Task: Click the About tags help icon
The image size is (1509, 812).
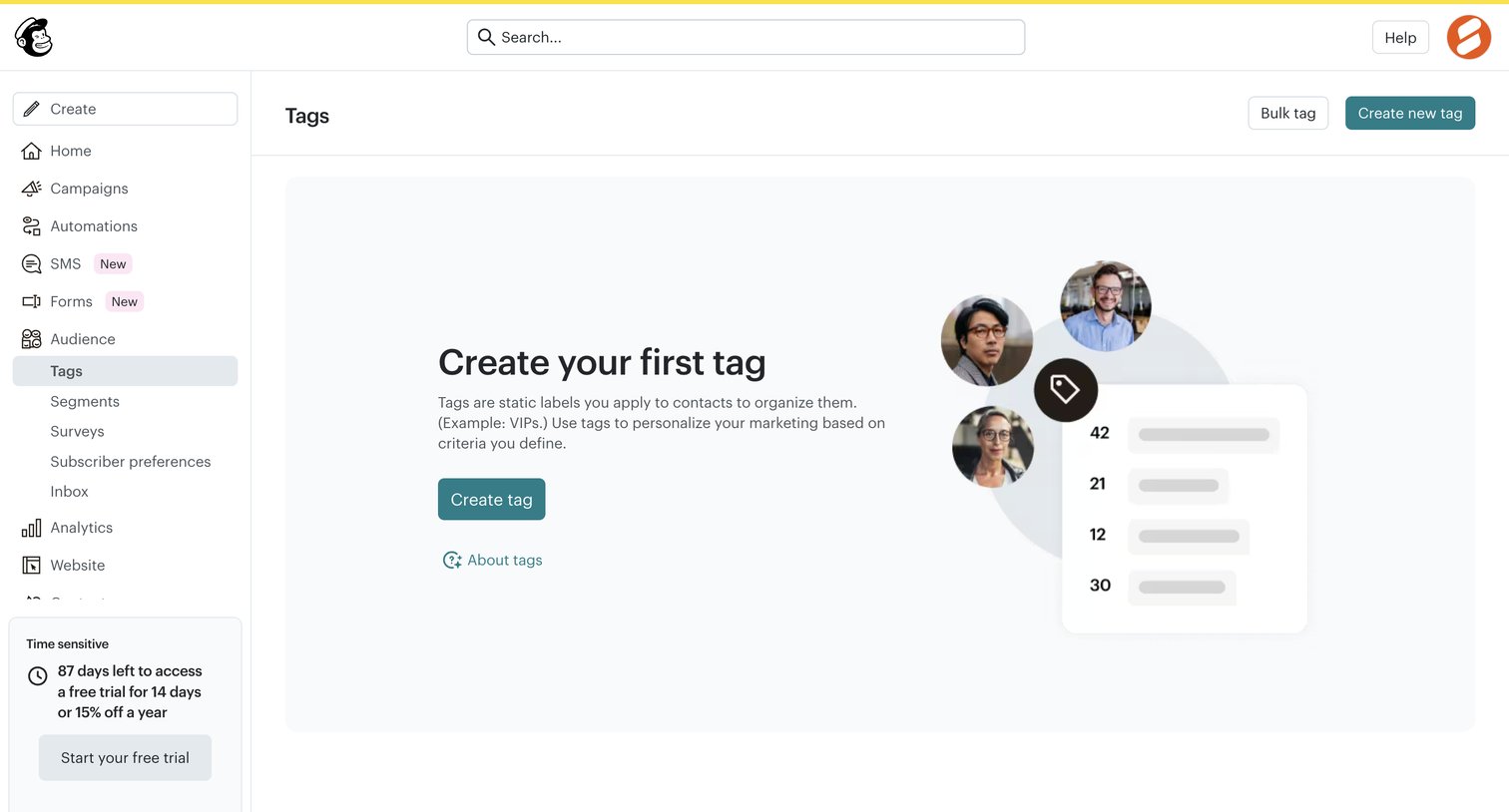Action: 452,560
